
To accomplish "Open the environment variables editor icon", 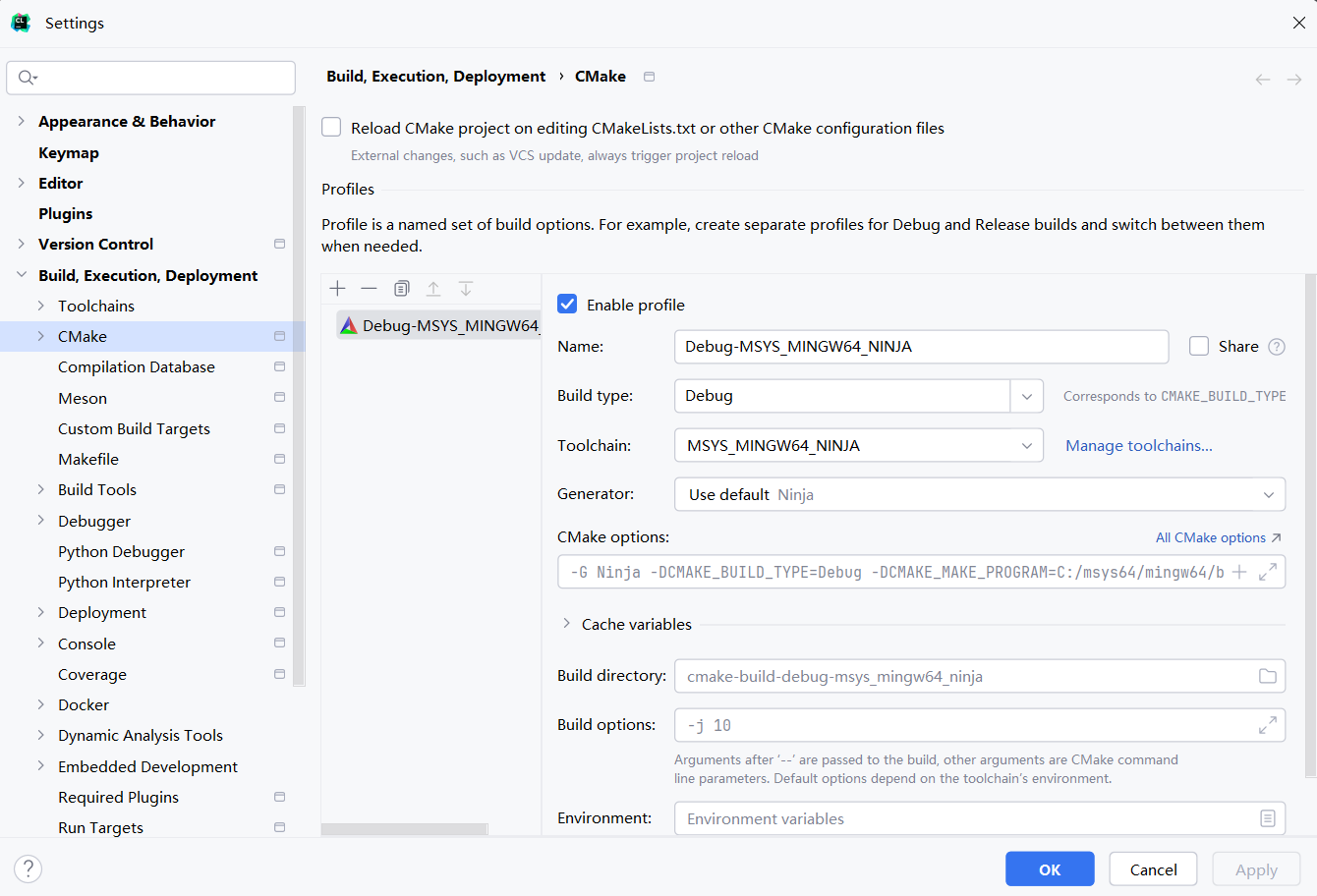I will click(x=1268, y=818).
